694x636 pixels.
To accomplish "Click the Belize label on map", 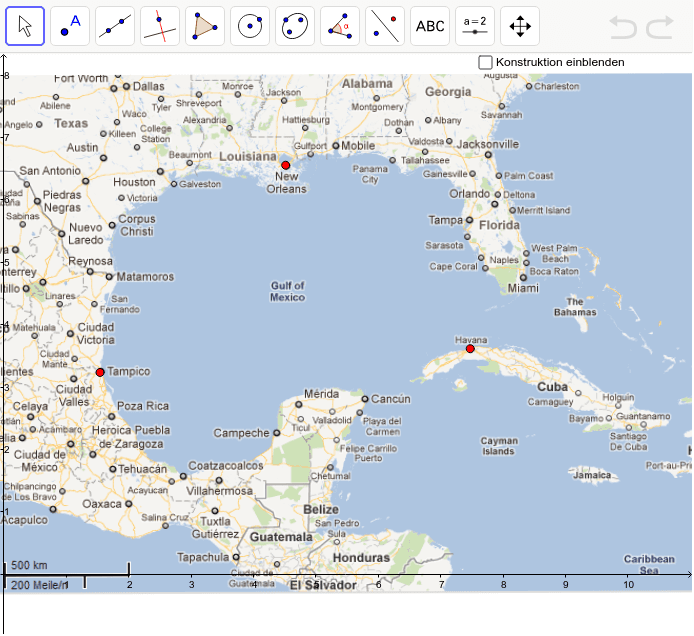I will tap(321, 509).
